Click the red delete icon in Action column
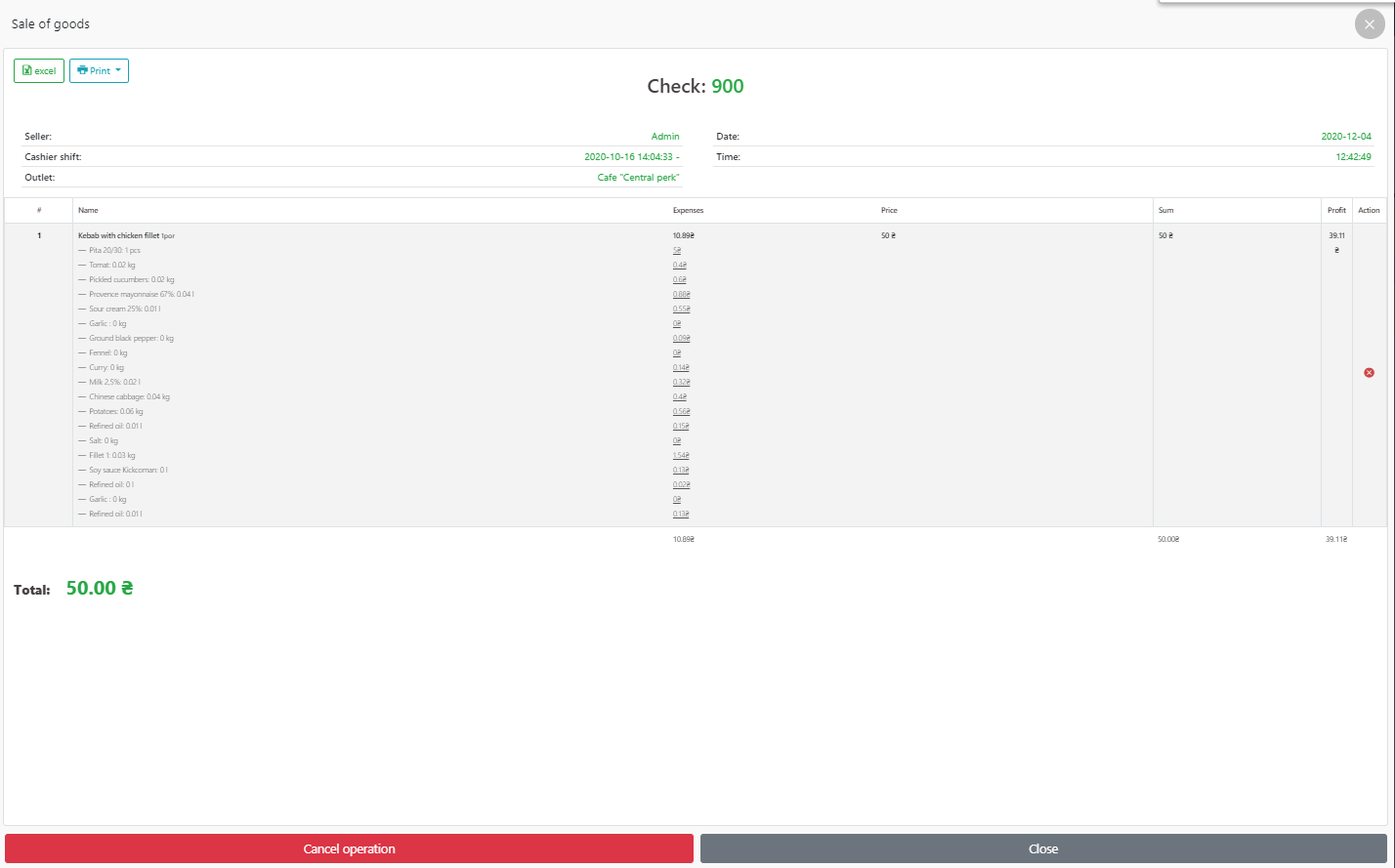This screenshot has height=868, width=1395. 1369,373
